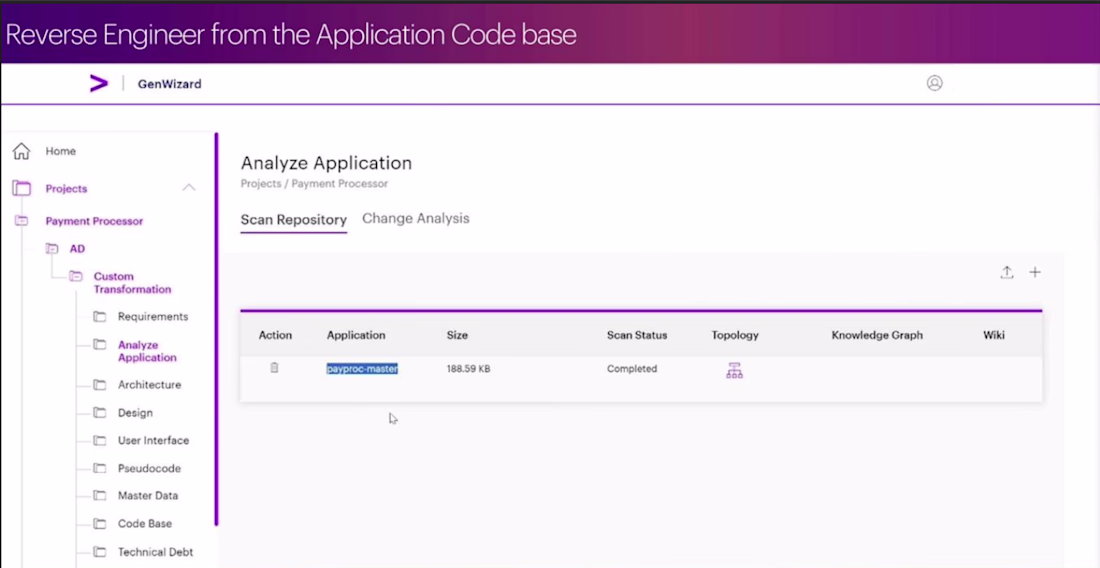The image size is (1100, 568).
Task: Open User Interface in sidebar tree
Action: click(x=153, y=440)
